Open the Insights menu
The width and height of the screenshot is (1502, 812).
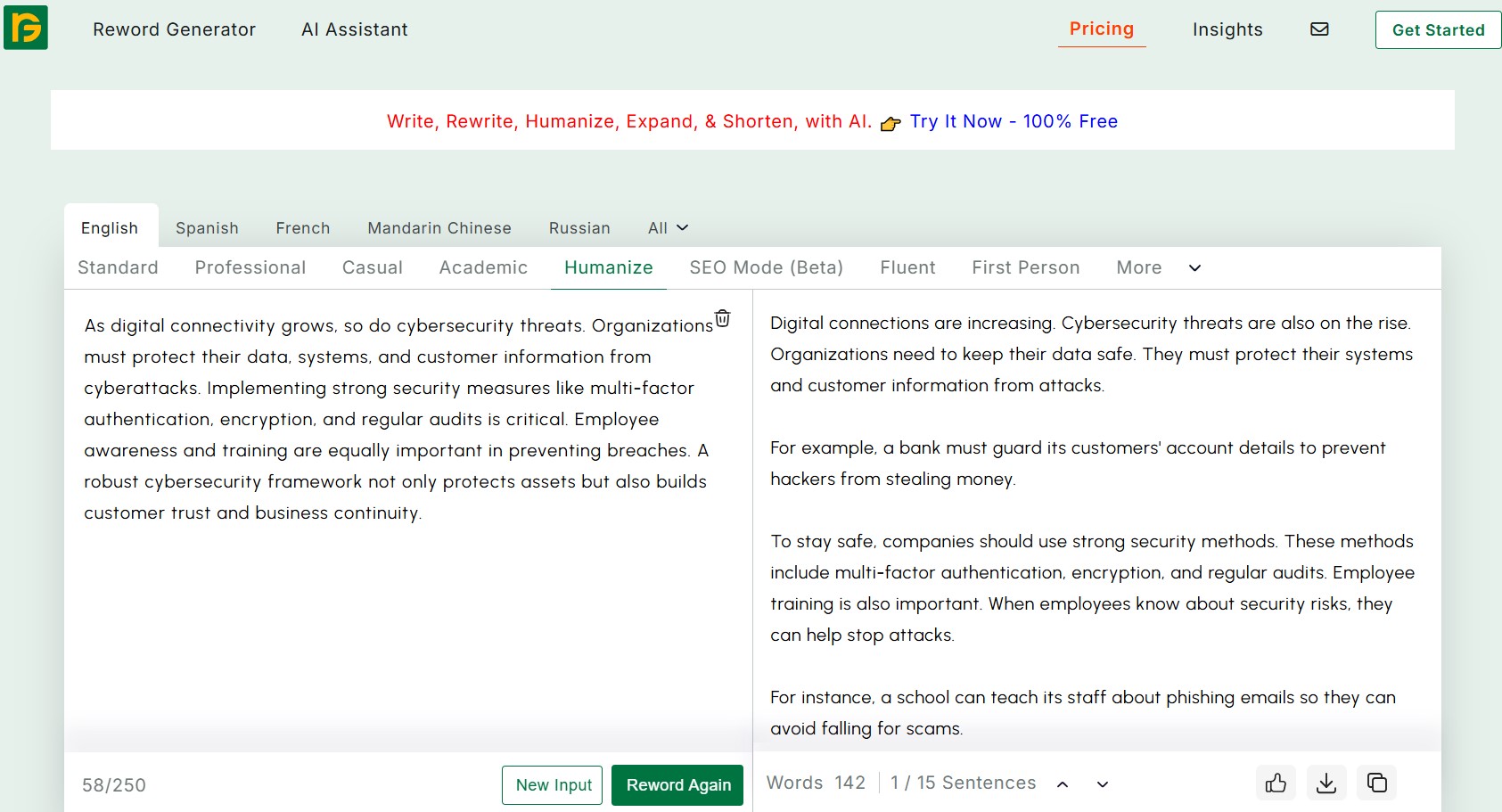[1227, 29]
